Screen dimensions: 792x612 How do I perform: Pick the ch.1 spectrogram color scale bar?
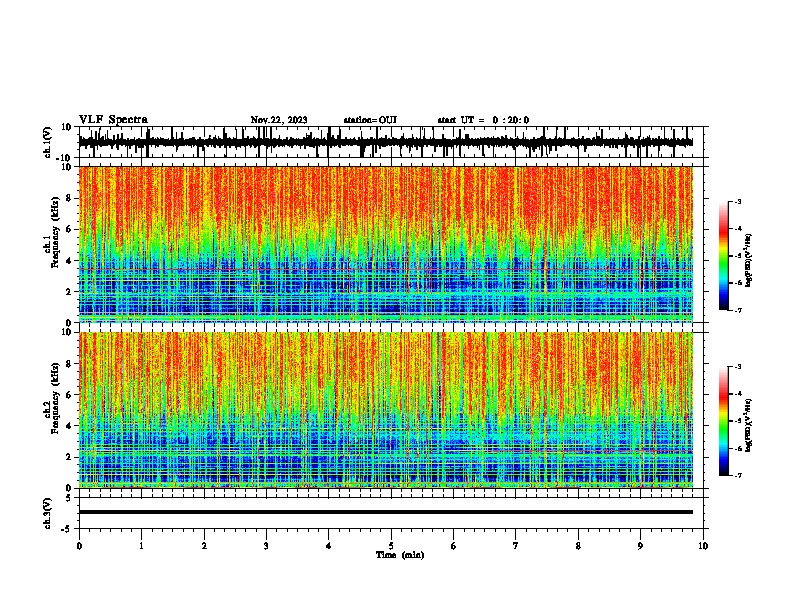[723, 256]
